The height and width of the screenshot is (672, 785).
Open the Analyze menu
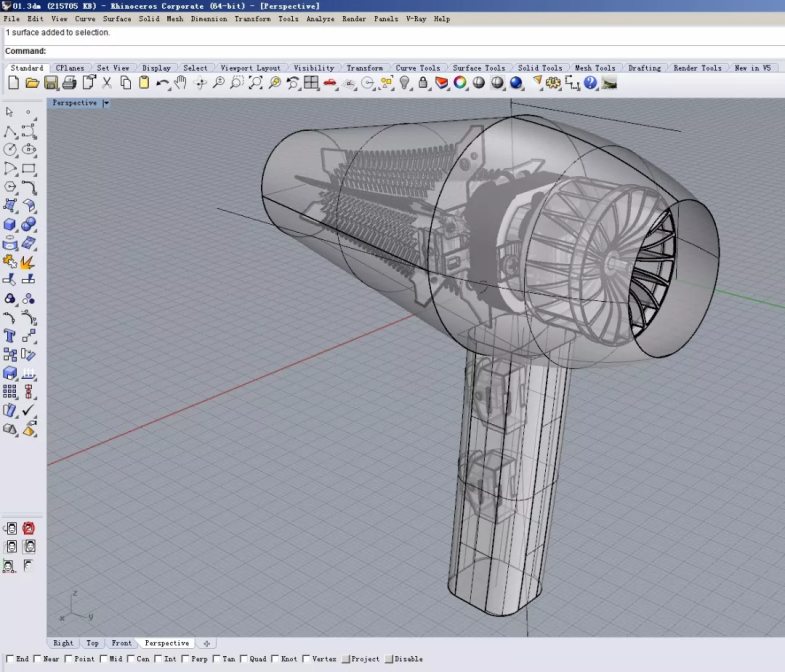pyautogui.click(x=320, y=19)
